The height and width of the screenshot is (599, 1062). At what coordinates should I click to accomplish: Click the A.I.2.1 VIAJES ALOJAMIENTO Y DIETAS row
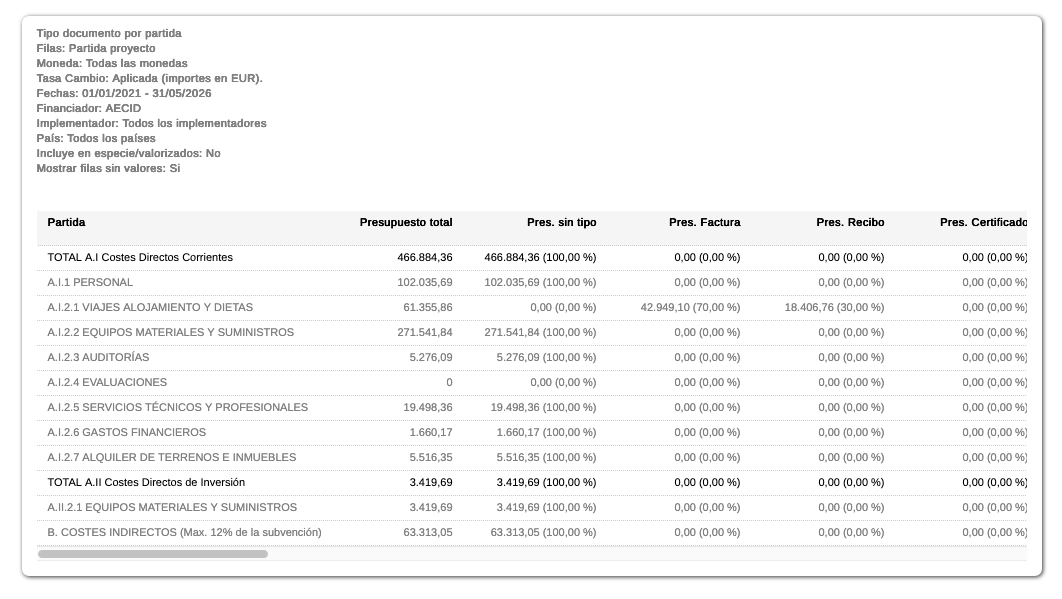click(150, 307)
